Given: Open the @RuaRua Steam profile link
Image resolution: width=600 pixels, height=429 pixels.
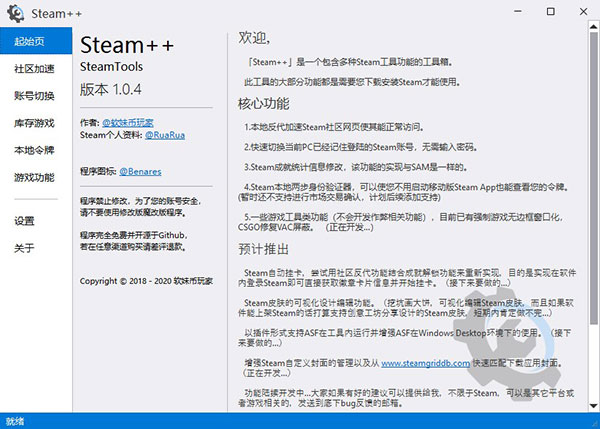Looking at the screenshot, I should click(165, 135).
